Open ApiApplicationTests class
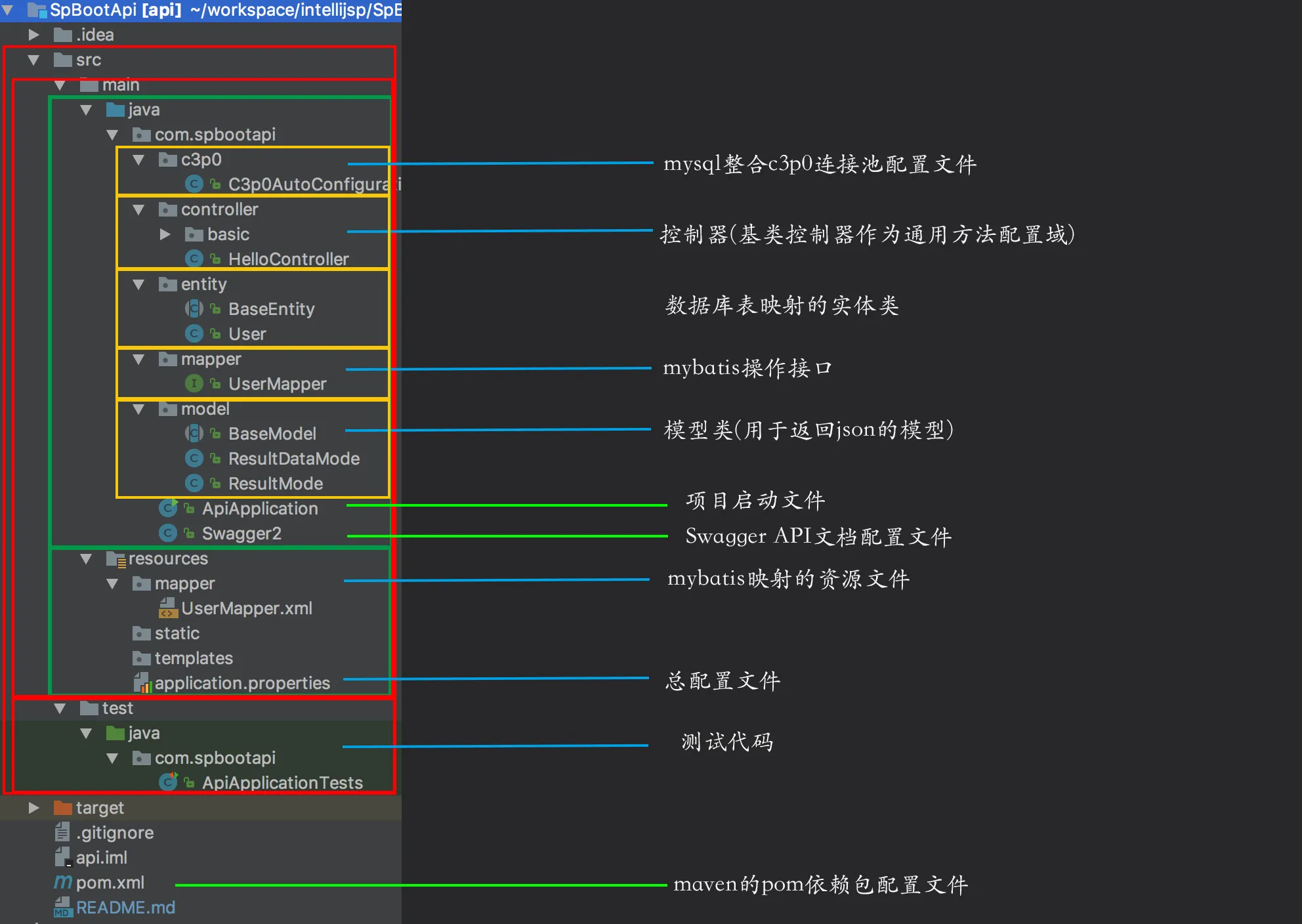1302x924 pixels. click(282, 783)
